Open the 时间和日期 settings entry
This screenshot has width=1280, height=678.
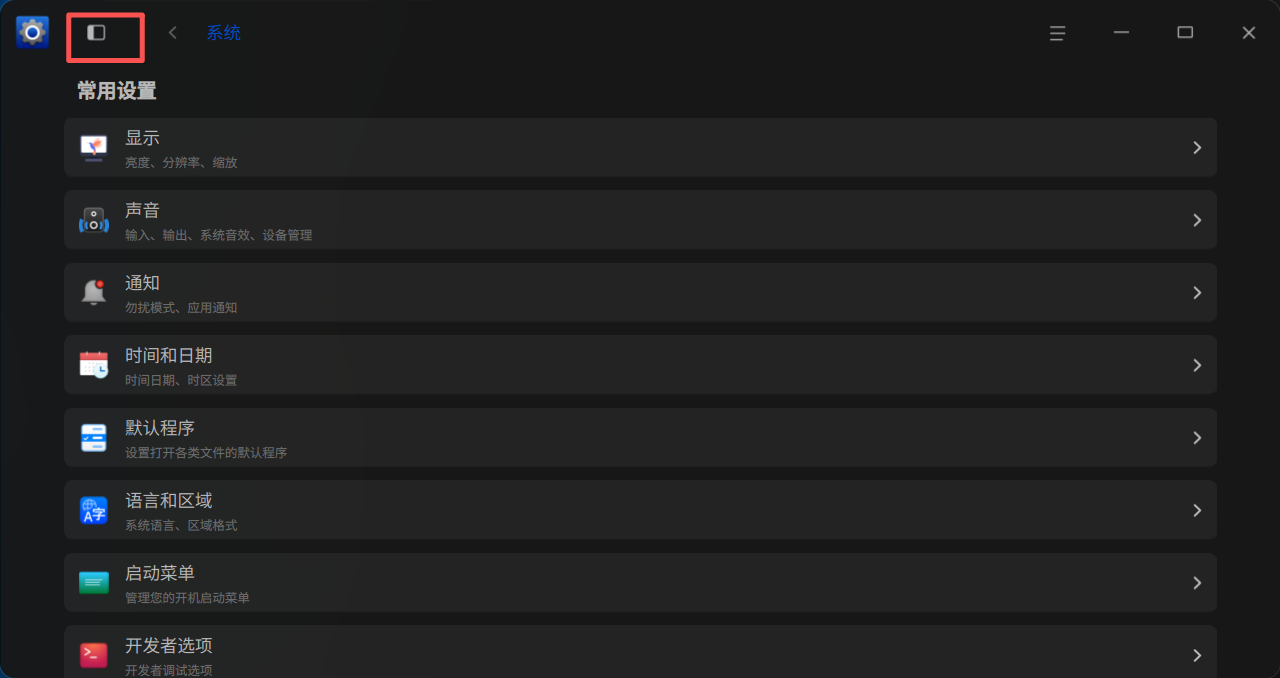pos(640,365)
